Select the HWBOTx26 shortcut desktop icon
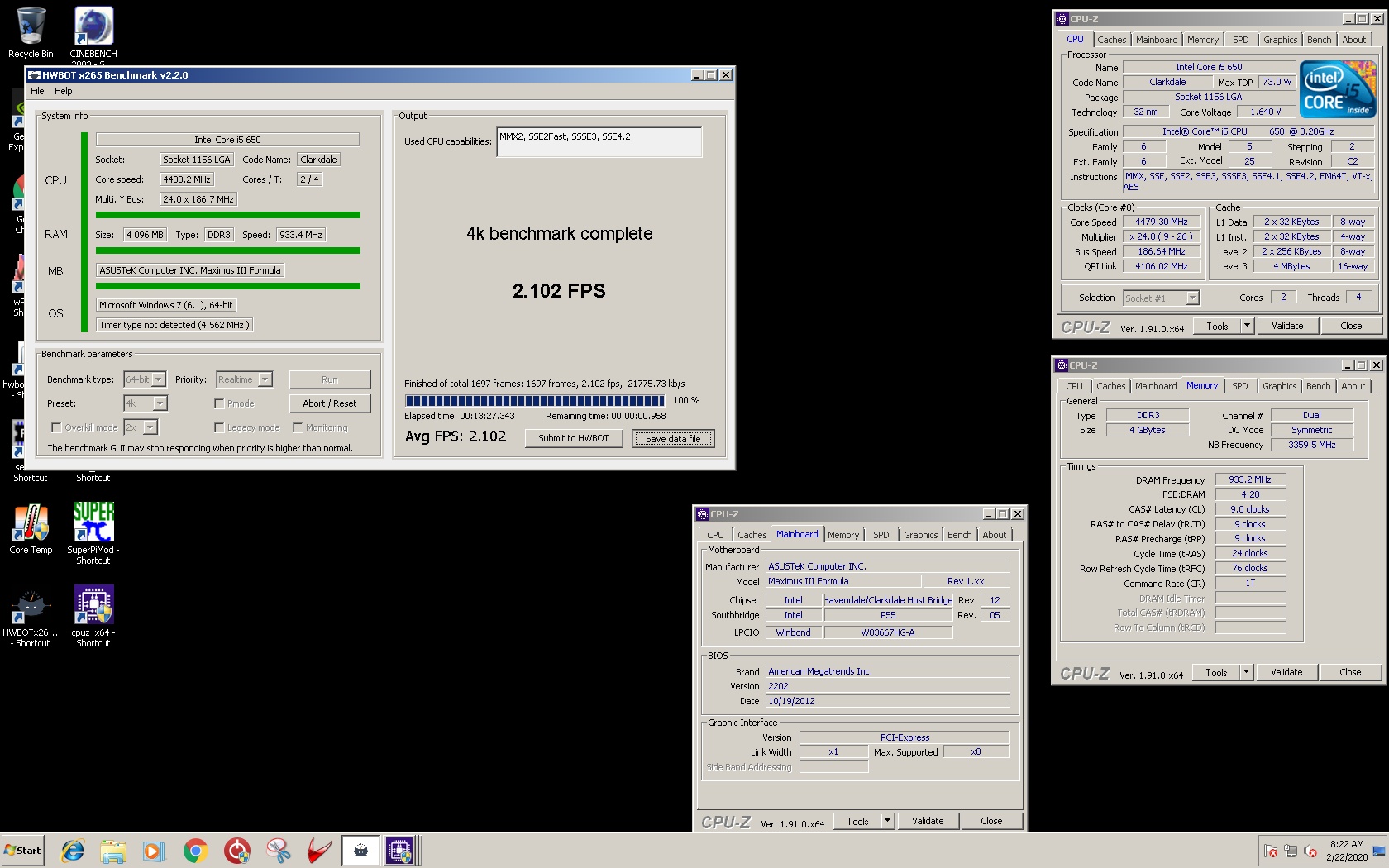Screen dimensions: 1389x868 [31, 618]
